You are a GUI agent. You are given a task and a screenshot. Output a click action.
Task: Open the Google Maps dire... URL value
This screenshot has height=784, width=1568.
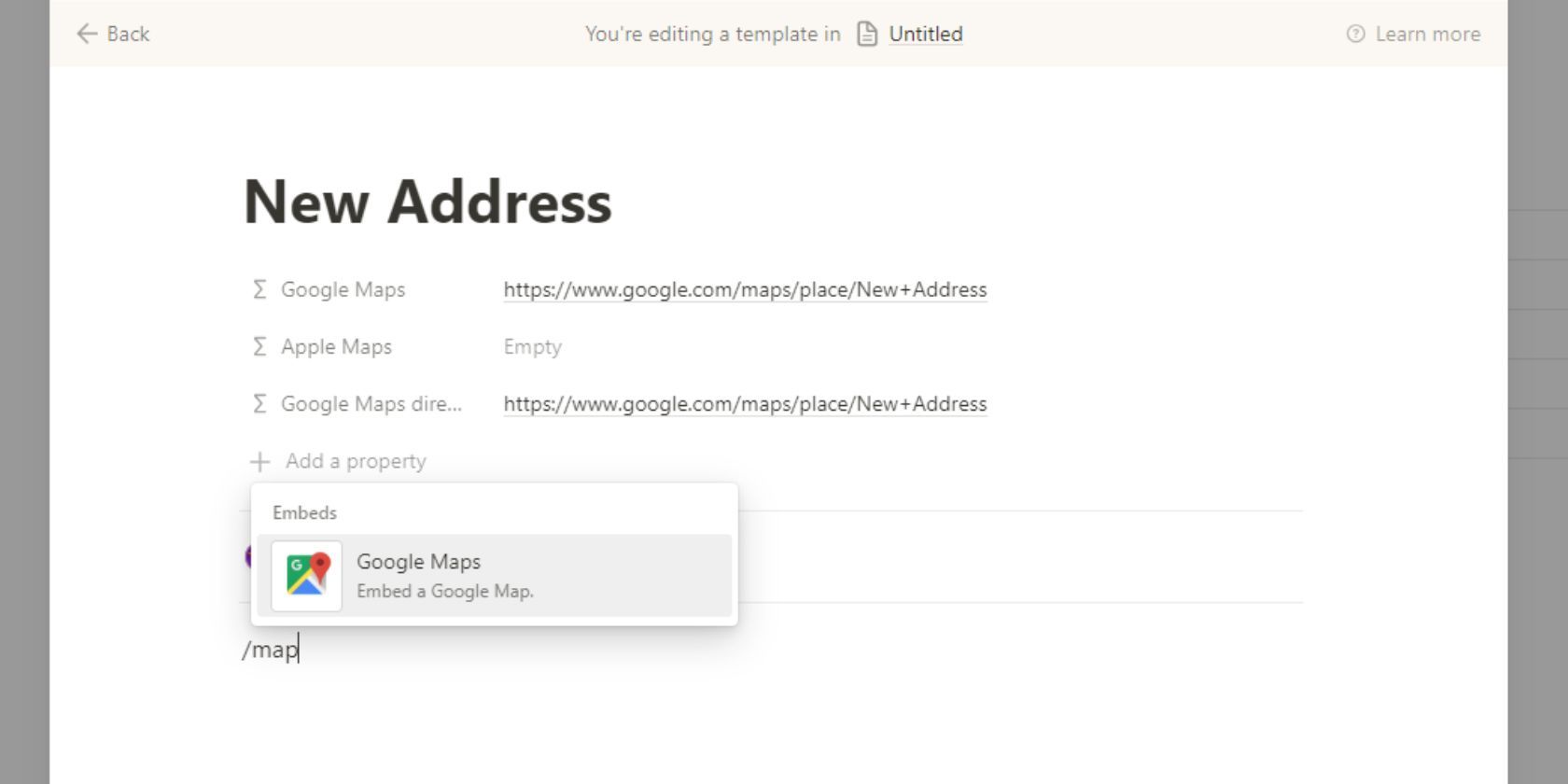click(745, 403)
